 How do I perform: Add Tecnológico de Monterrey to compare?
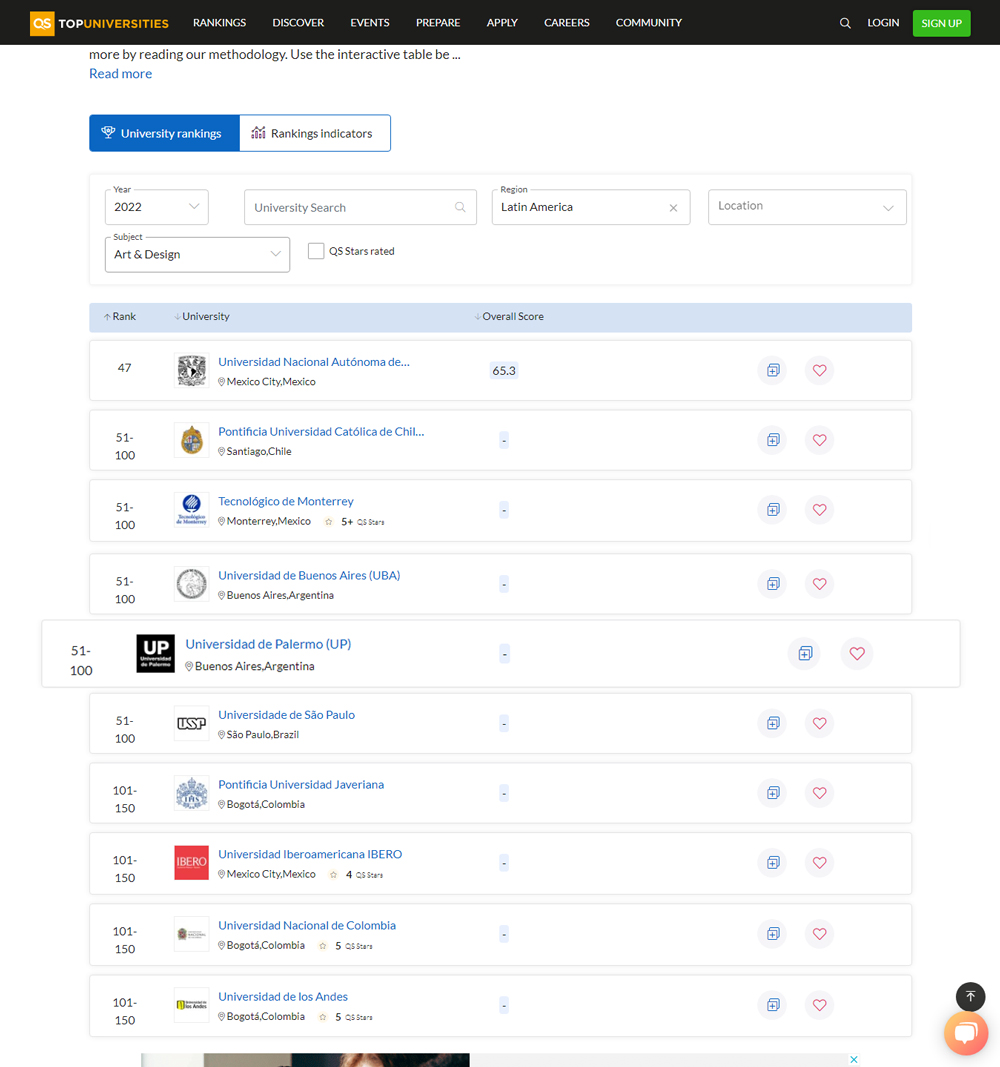click(x=773, y=510)
